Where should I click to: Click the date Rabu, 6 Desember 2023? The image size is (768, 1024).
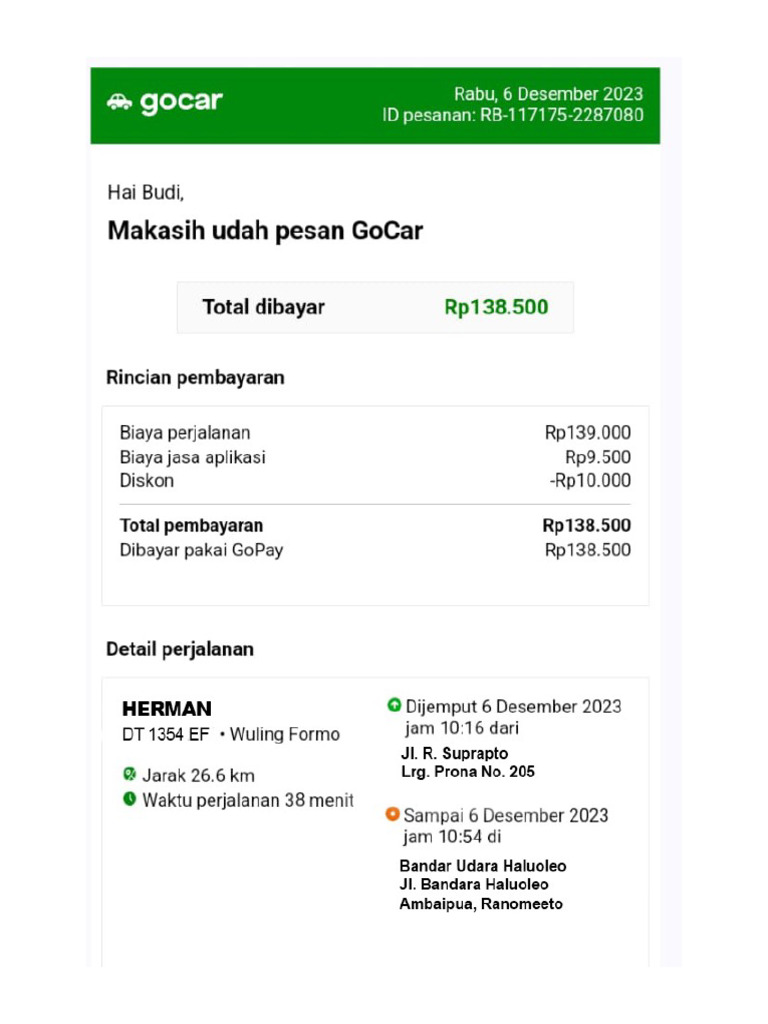click(548, 94)
